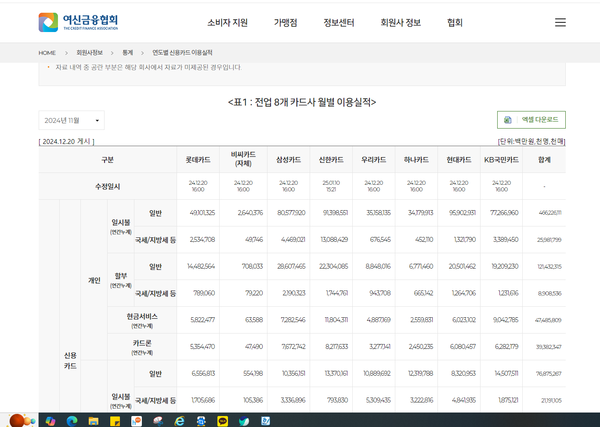Click 신한카드 국세/지방세 value 13,088,429
The image size is (600, 427).
point(334,240)
